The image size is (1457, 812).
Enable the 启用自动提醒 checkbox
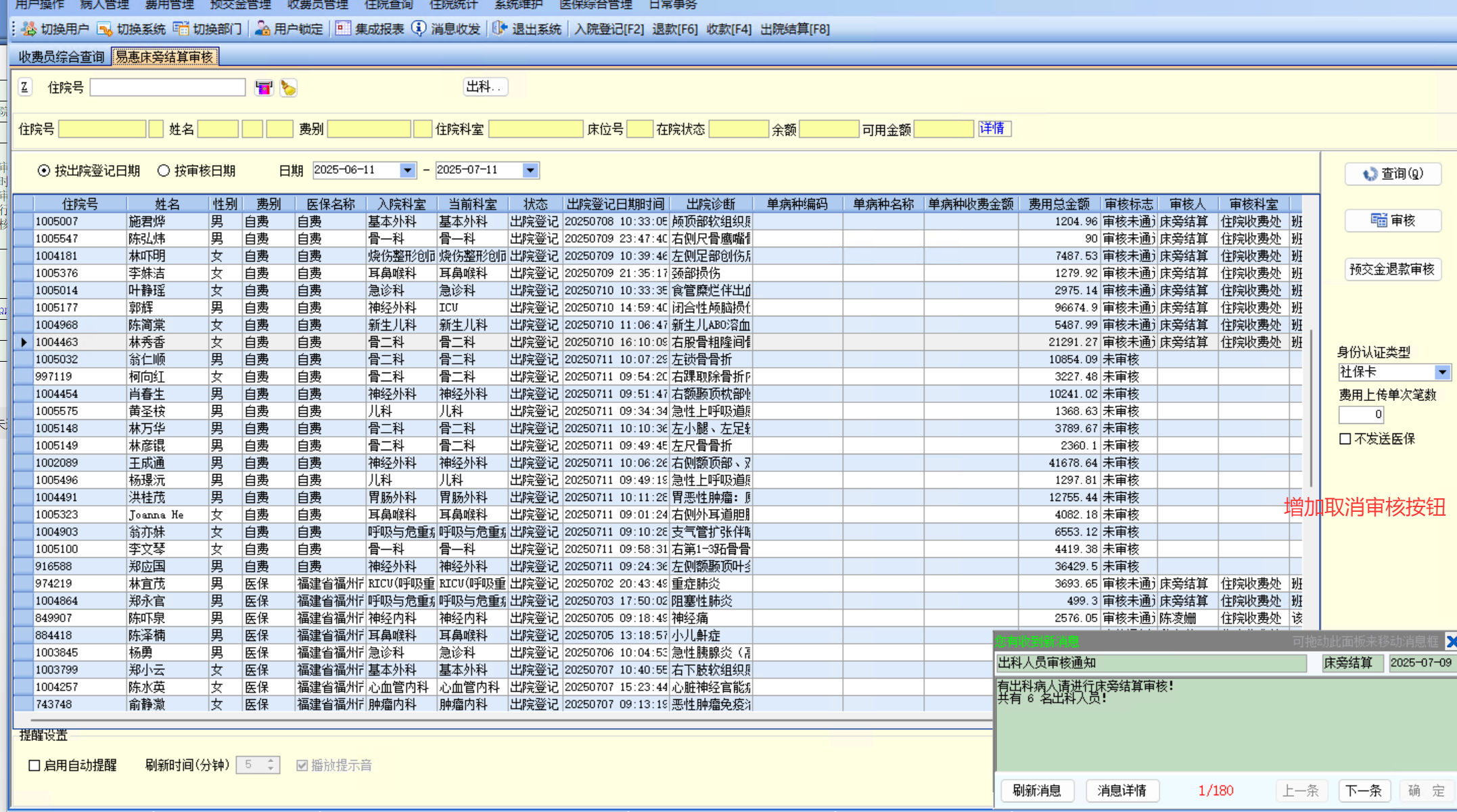pos(34,765)
